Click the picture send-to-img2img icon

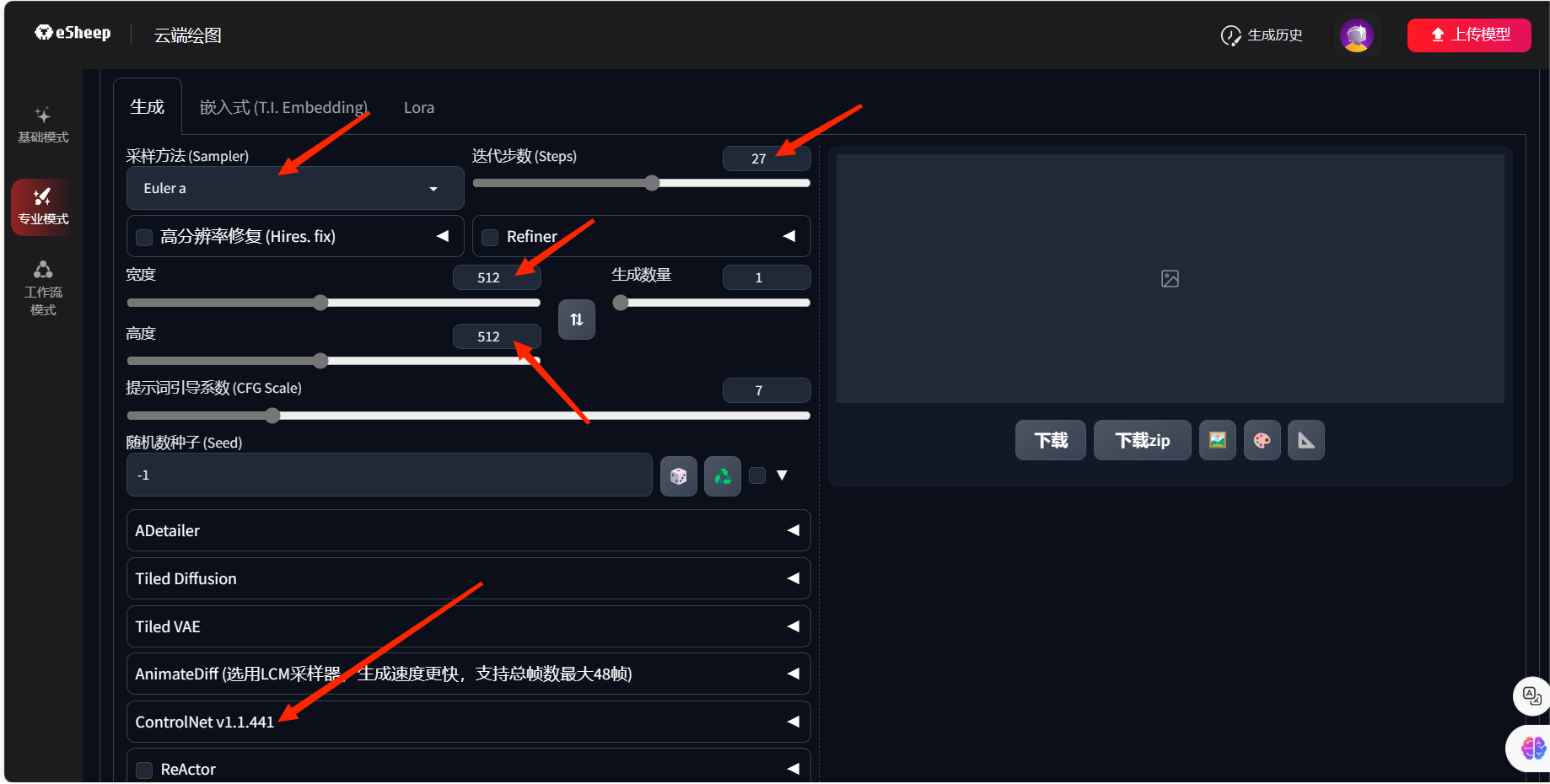click(x=1217, y=440)
